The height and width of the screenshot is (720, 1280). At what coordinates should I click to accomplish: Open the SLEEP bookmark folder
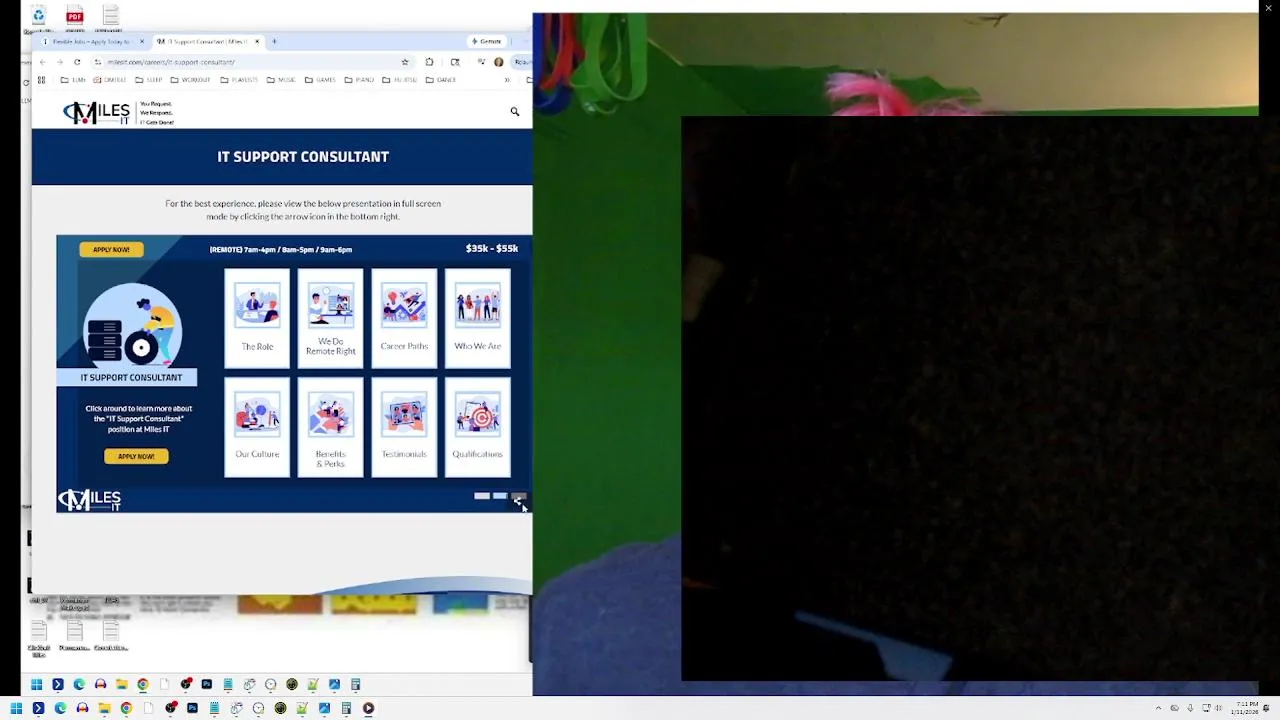point(148,80)
